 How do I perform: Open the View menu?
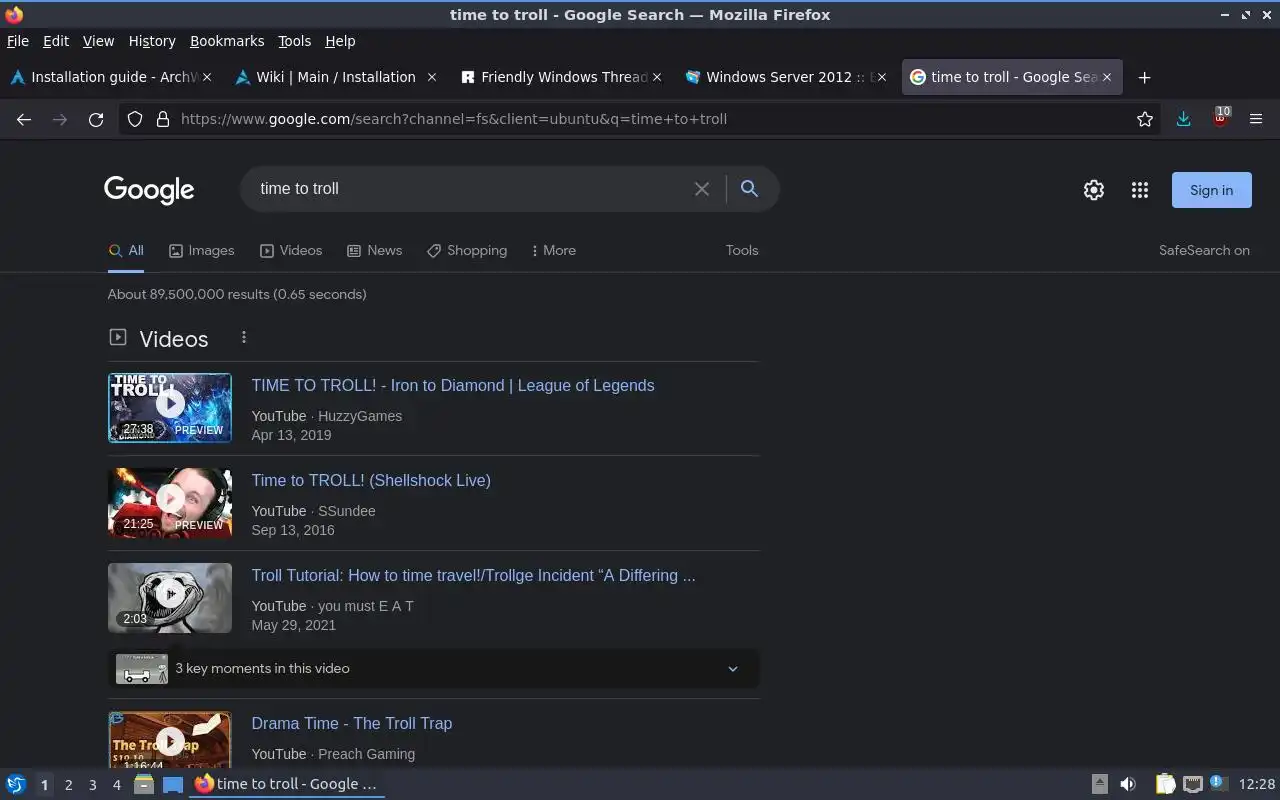coord(98,41)
